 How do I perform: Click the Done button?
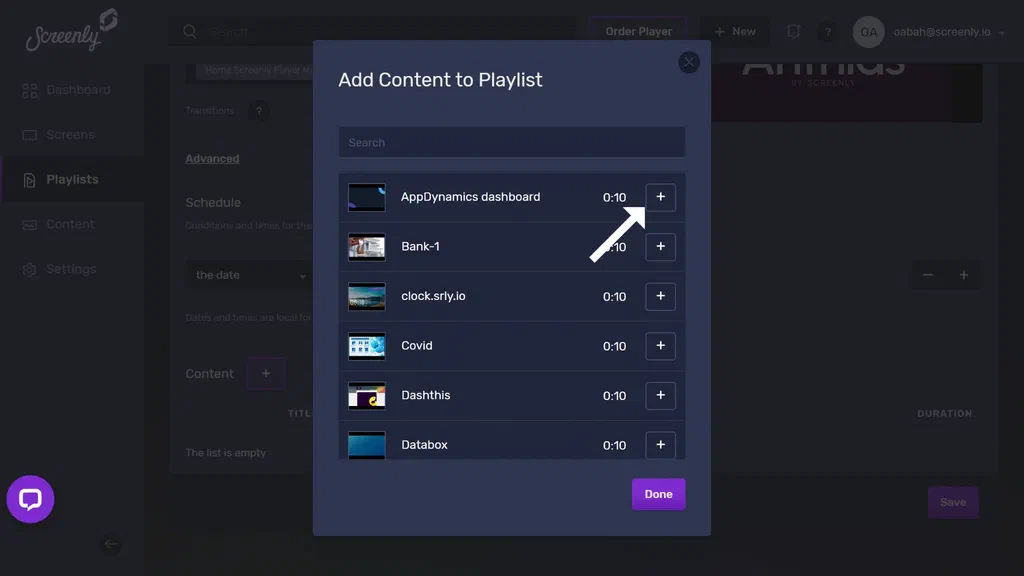click(658, 494)
